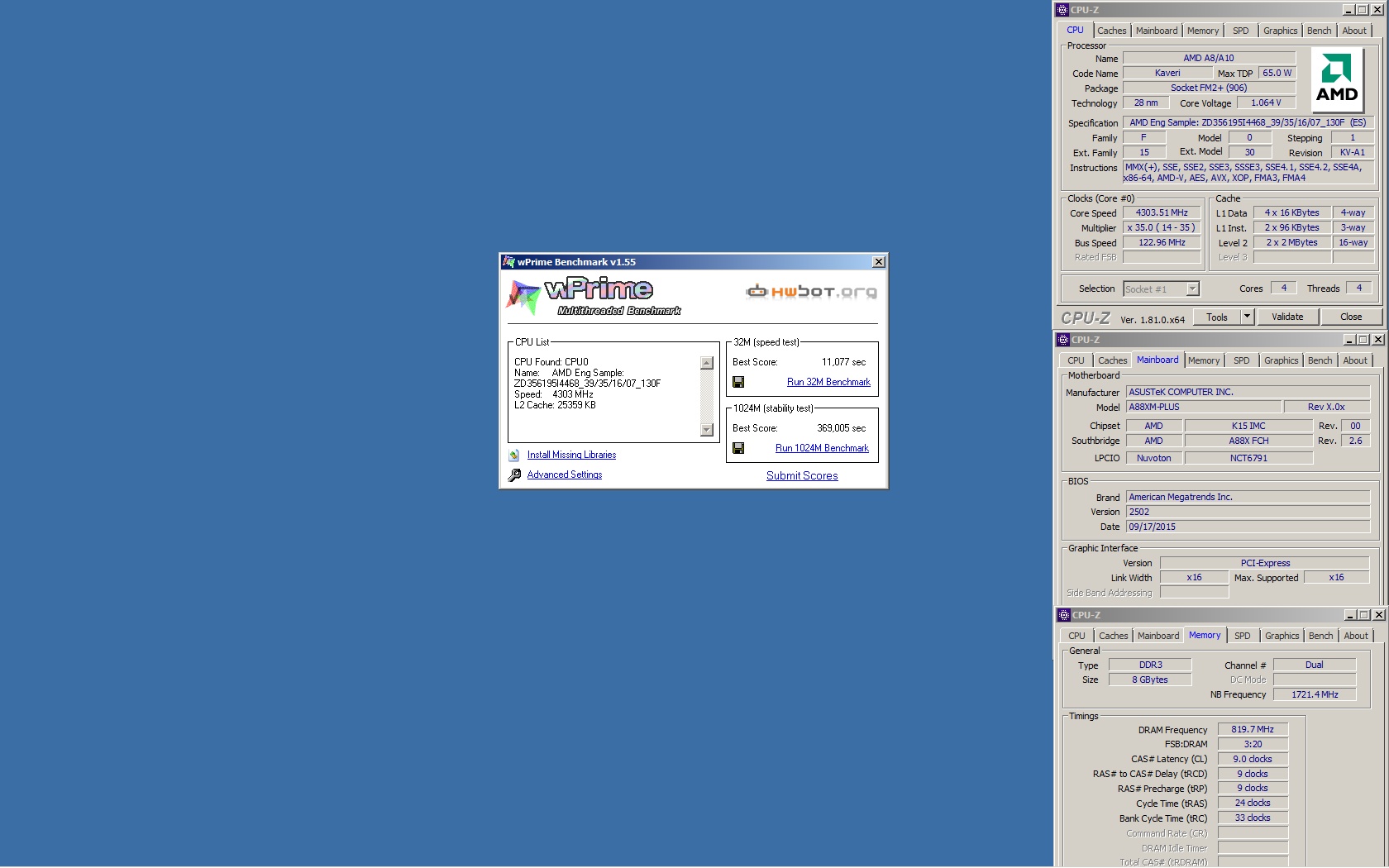Click the NB Frequency 1721.4 MHz value
The width and height of the screenshot is (1389, 868).
coord(1315,694)
